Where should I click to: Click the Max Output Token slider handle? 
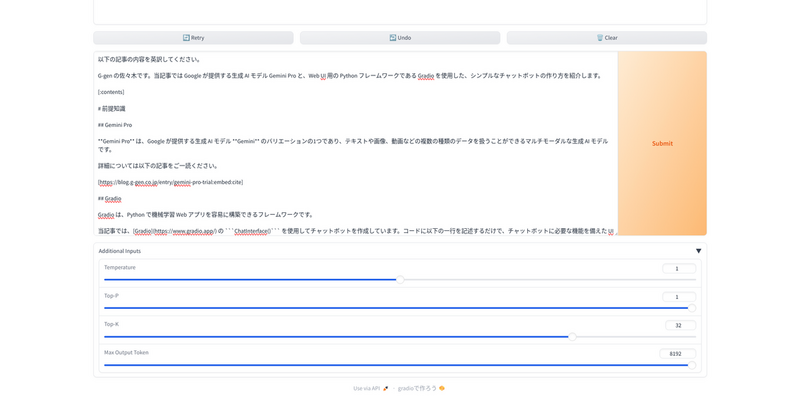tap(692, 365)
